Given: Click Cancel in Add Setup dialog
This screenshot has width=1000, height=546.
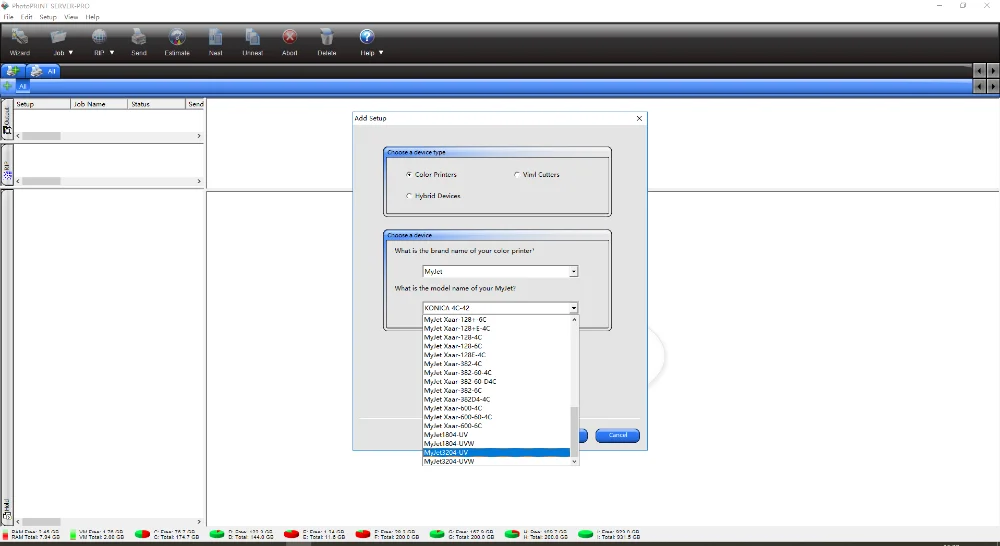Looking at the screenshot, I should pyautogui.click(x=617, y=435).
